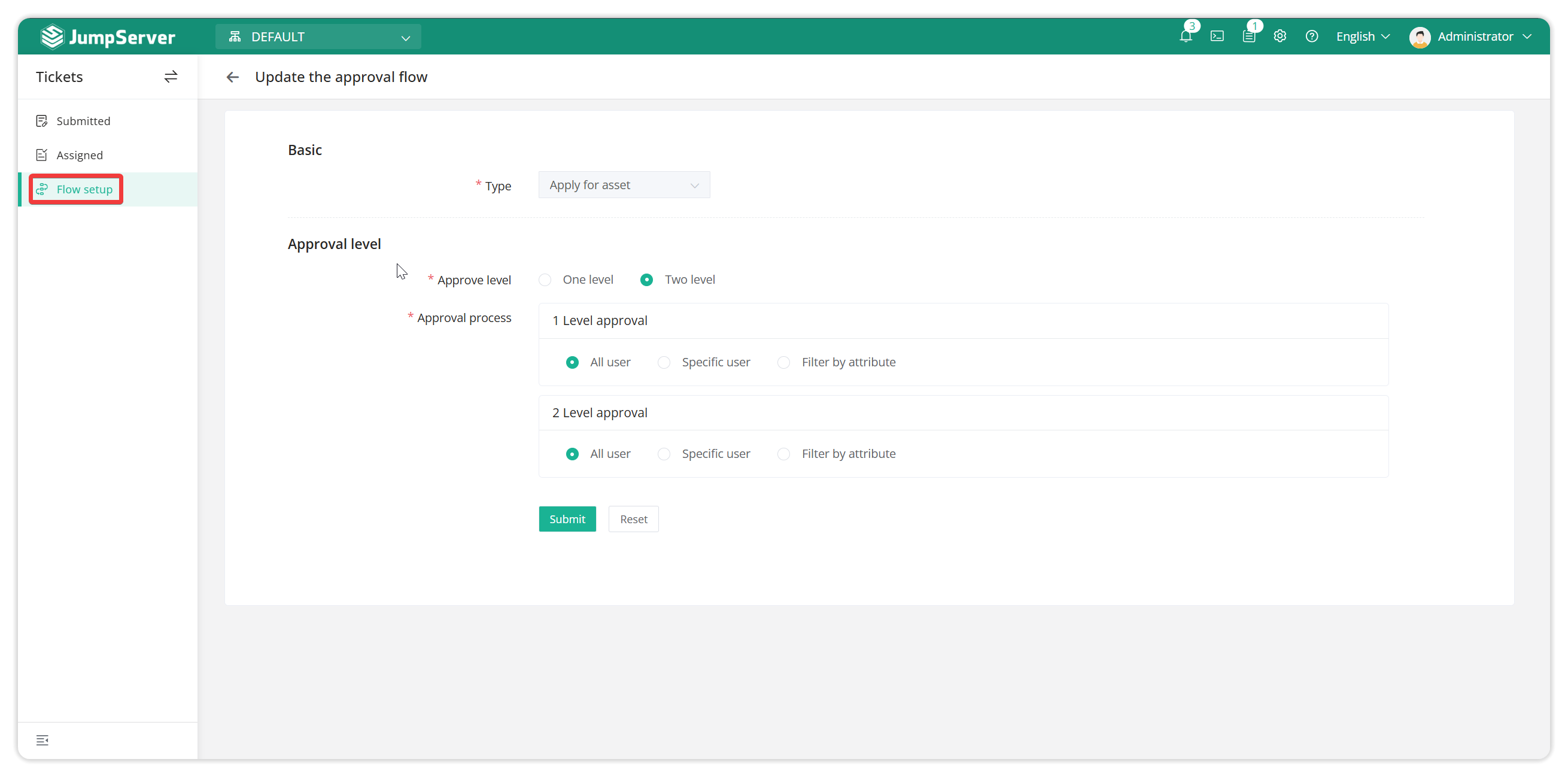
Task: Open the Type Apply for asset dropdown
Action: (x=624, y=184)
